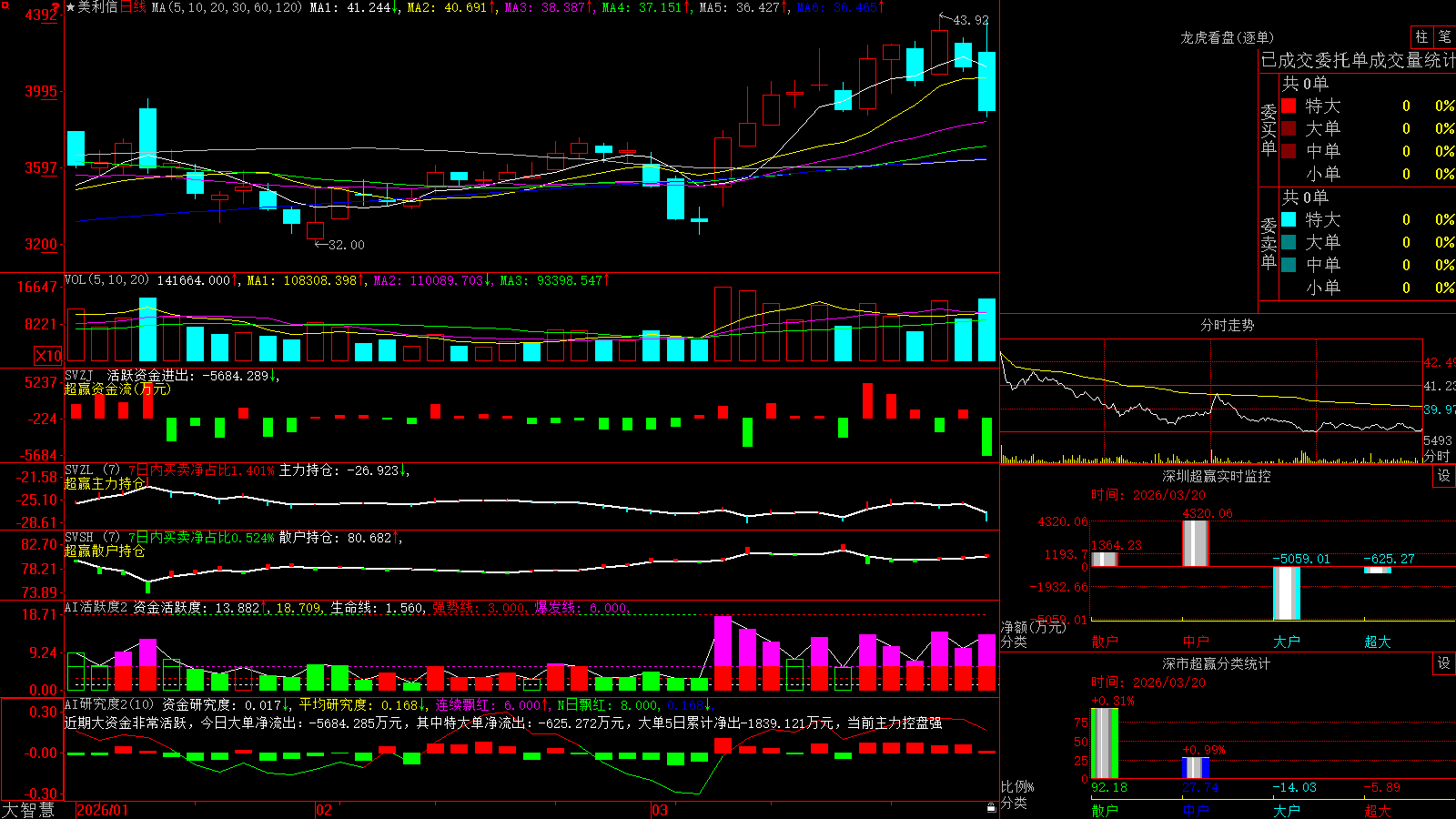Viewport: 1456px width, 819px height.
Task: Click the intraday 分时走势 mini chart
Action: [1211, 401]
